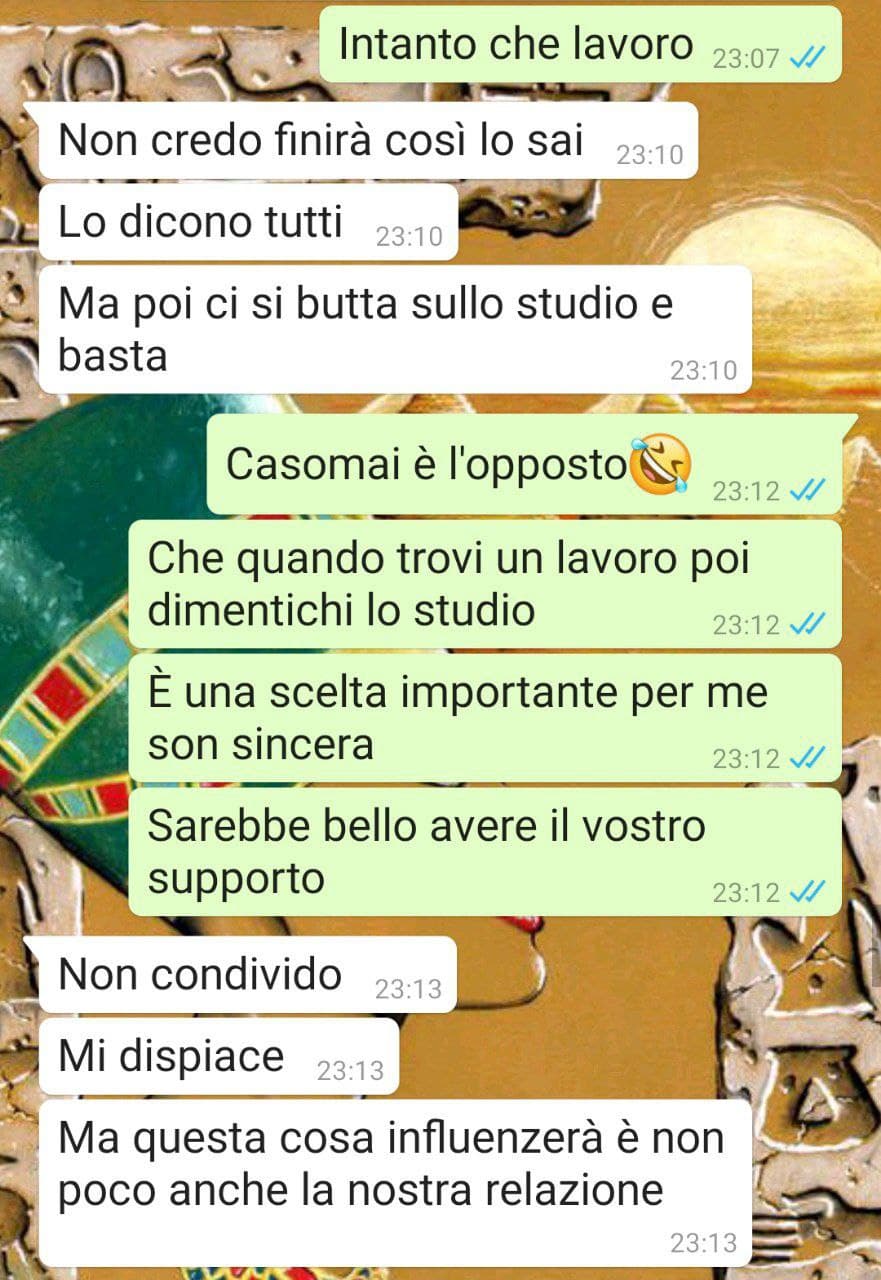Select 'Che quando trovi un lavoro' message bubble
The image size is (881, 1280).
coord(486,584)
